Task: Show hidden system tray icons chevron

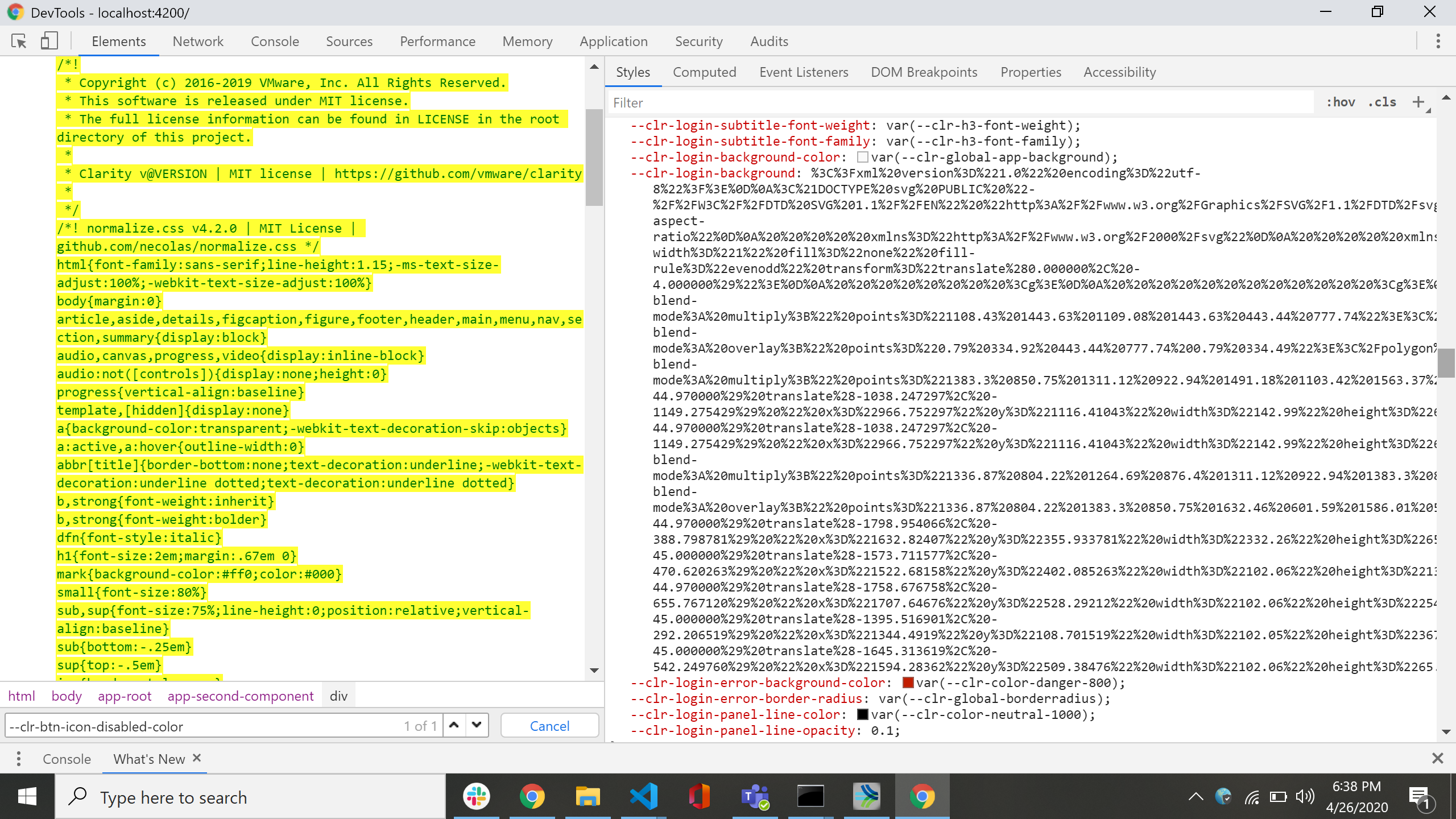Action: click(x=1196, y=796)
